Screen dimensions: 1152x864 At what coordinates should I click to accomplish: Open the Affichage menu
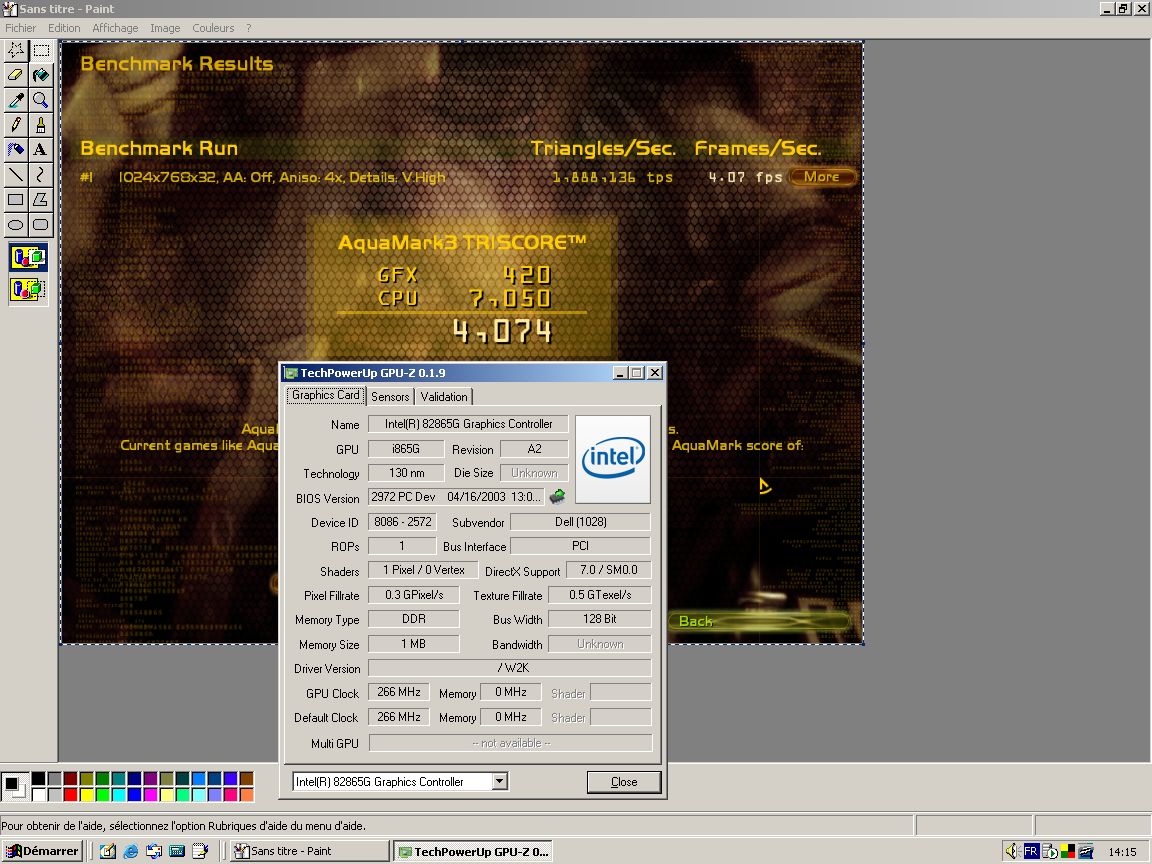[x=115, y=28]
